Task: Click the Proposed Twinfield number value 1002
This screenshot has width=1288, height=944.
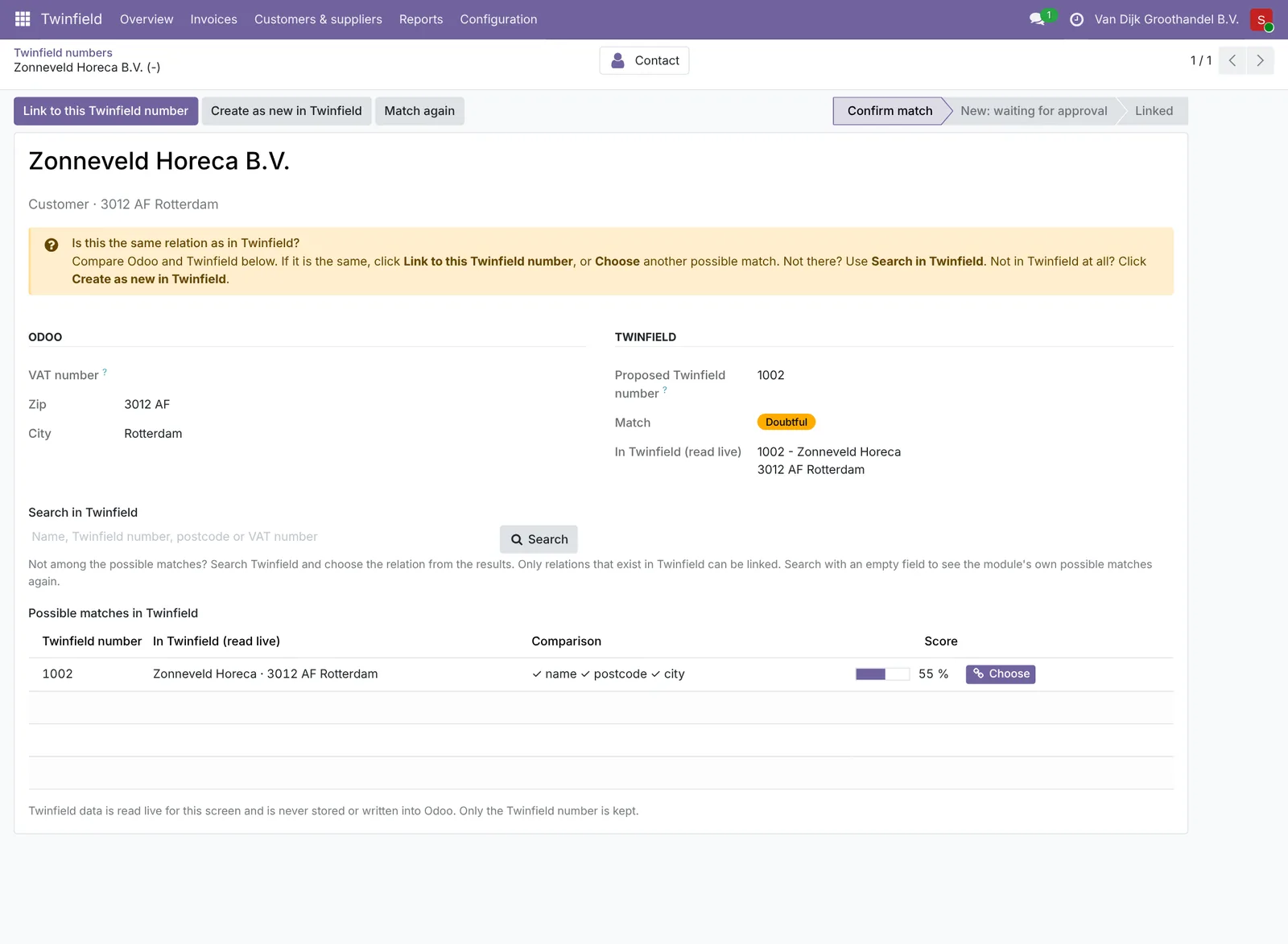Action: coord(770,375)
